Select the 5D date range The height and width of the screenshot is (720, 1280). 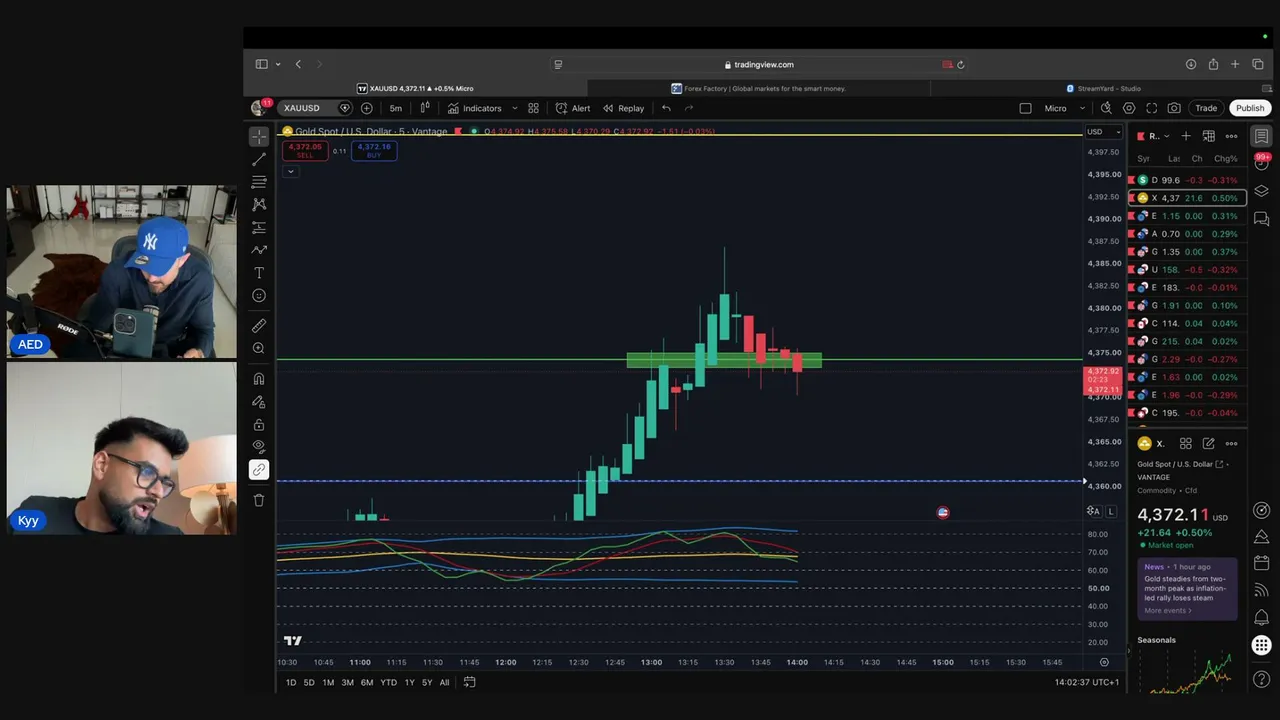[x=309, y=682]
